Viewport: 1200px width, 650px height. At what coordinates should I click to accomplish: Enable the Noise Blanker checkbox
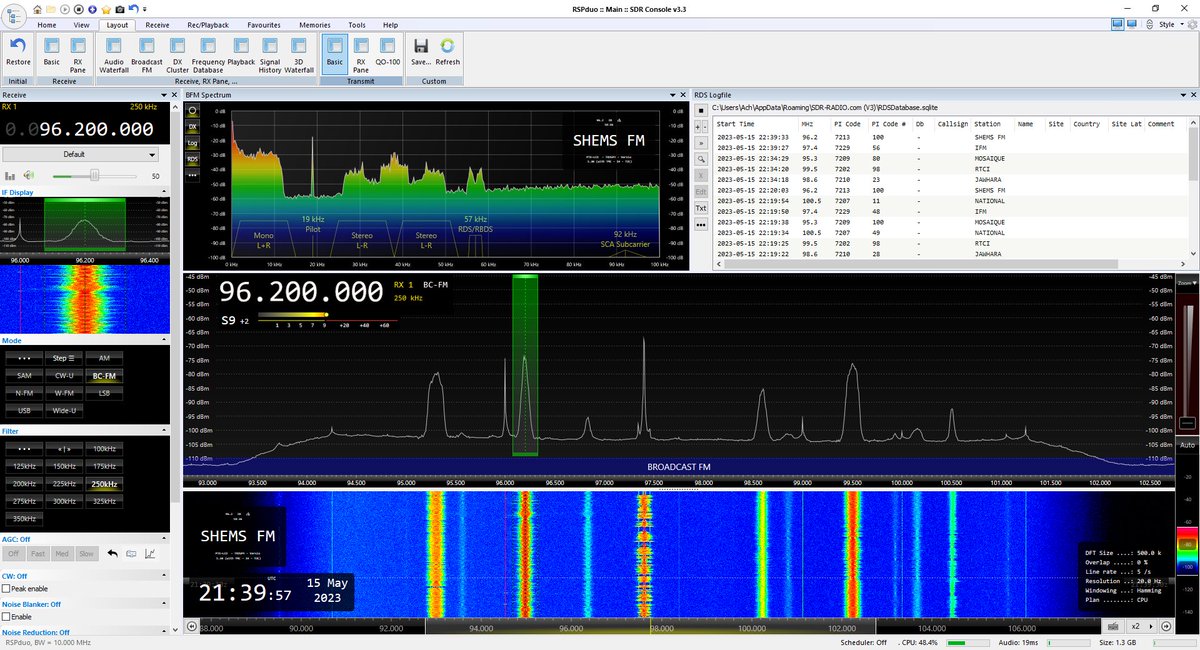(7, 617)
